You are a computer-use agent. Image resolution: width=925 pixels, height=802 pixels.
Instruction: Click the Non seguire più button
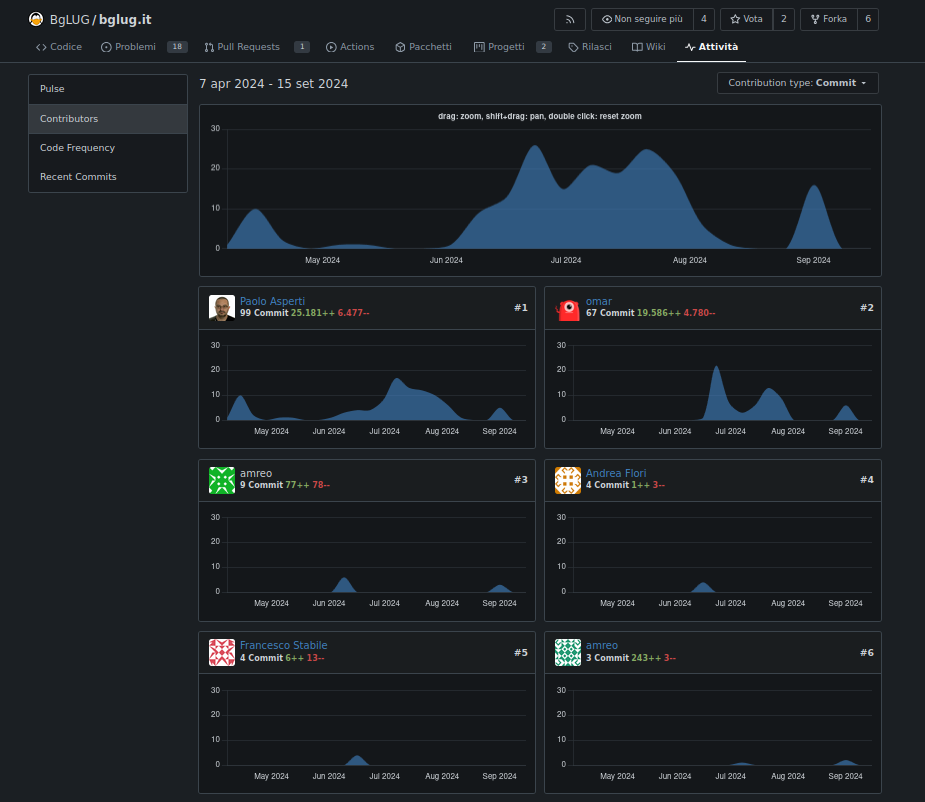[x=642, y=19]
